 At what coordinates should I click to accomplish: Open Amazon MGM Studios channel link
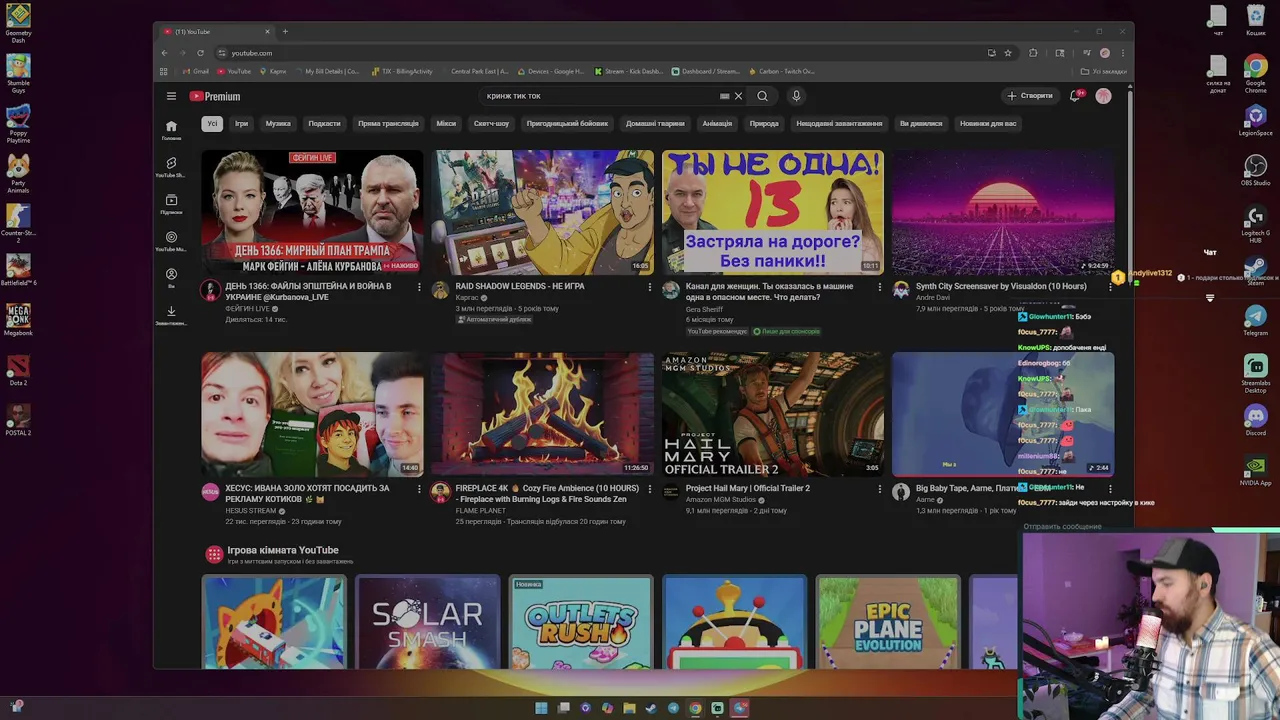pyautogui.click(x=721, y=500)
